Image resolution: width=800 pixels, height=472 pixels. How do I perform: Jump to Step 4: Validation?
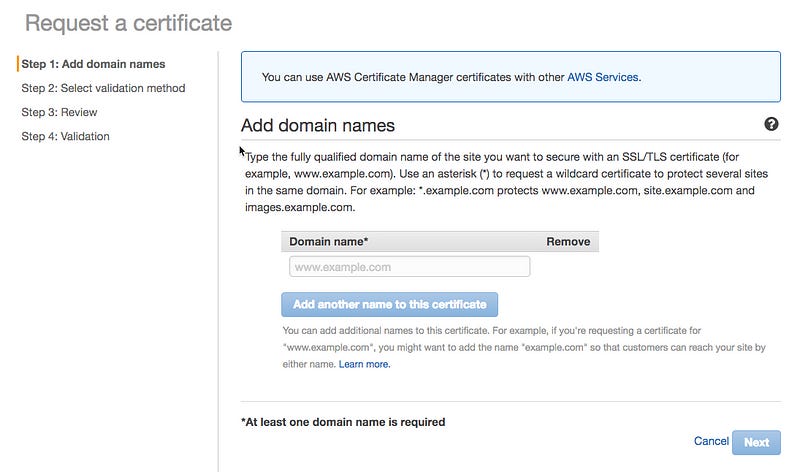(65, 136)
